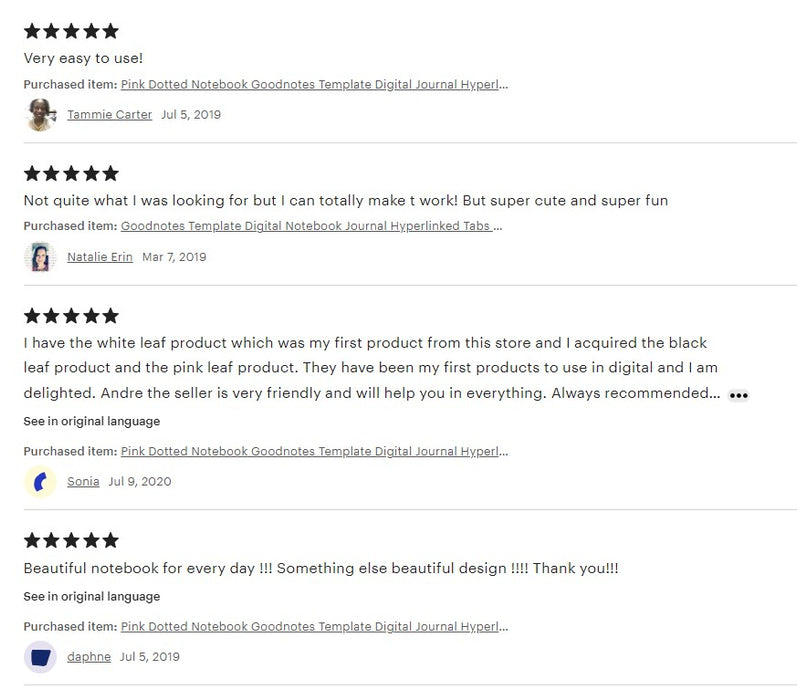Viewport: 797px width, 700px height.
Task: Open Tammie Carter's profile link
Action: [109, 115]
